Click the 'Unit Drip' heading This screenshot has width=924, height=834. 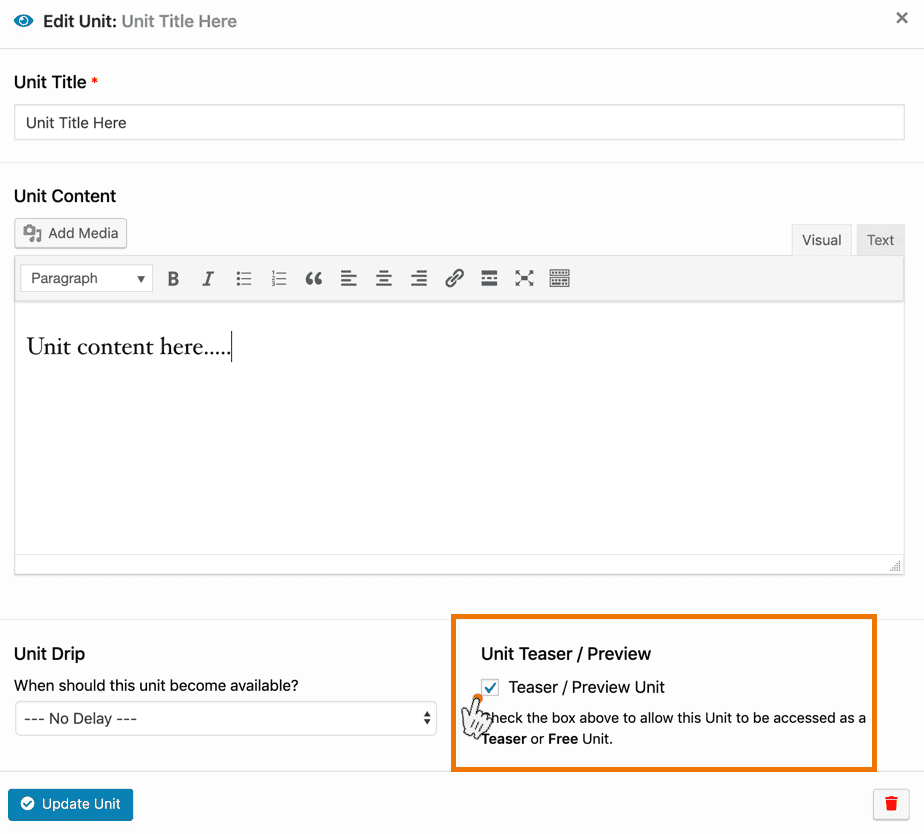pyautogui.click(x=50, y=654)
